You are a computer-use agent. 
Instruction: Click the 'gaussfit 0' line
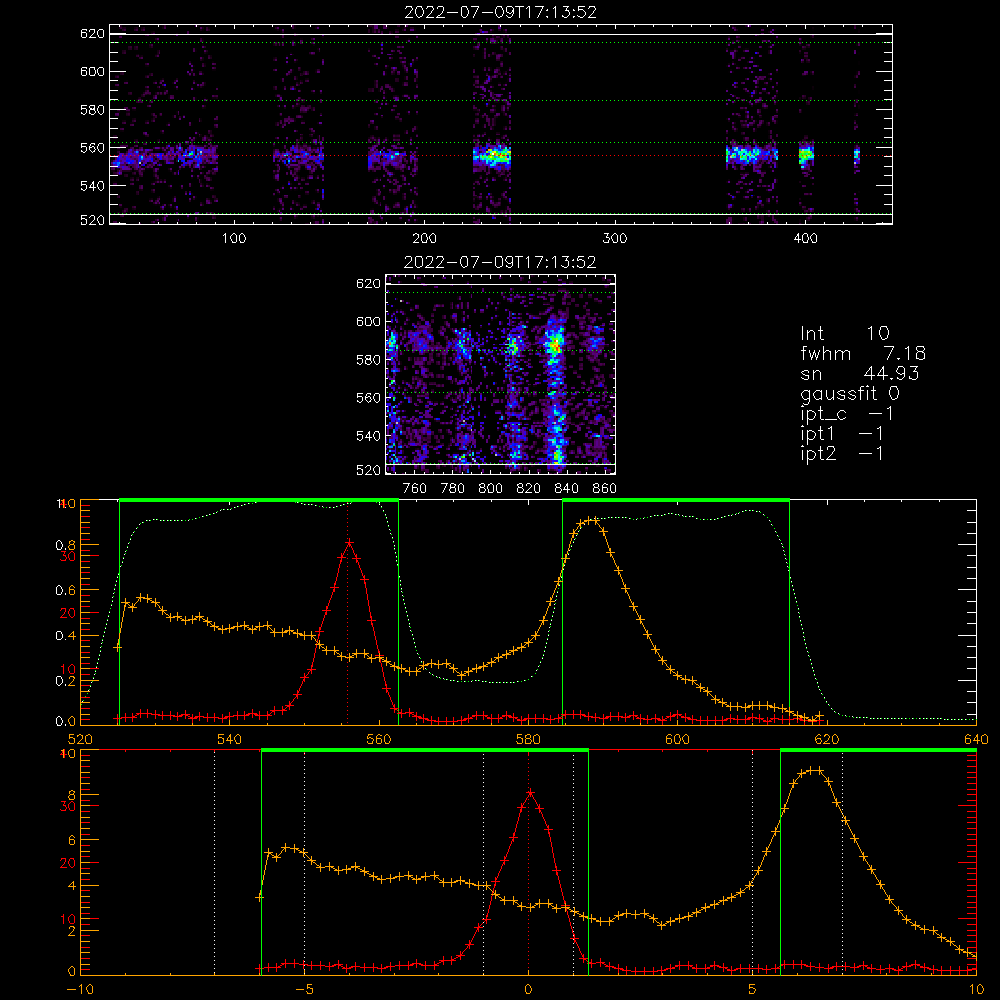(850, 393)
